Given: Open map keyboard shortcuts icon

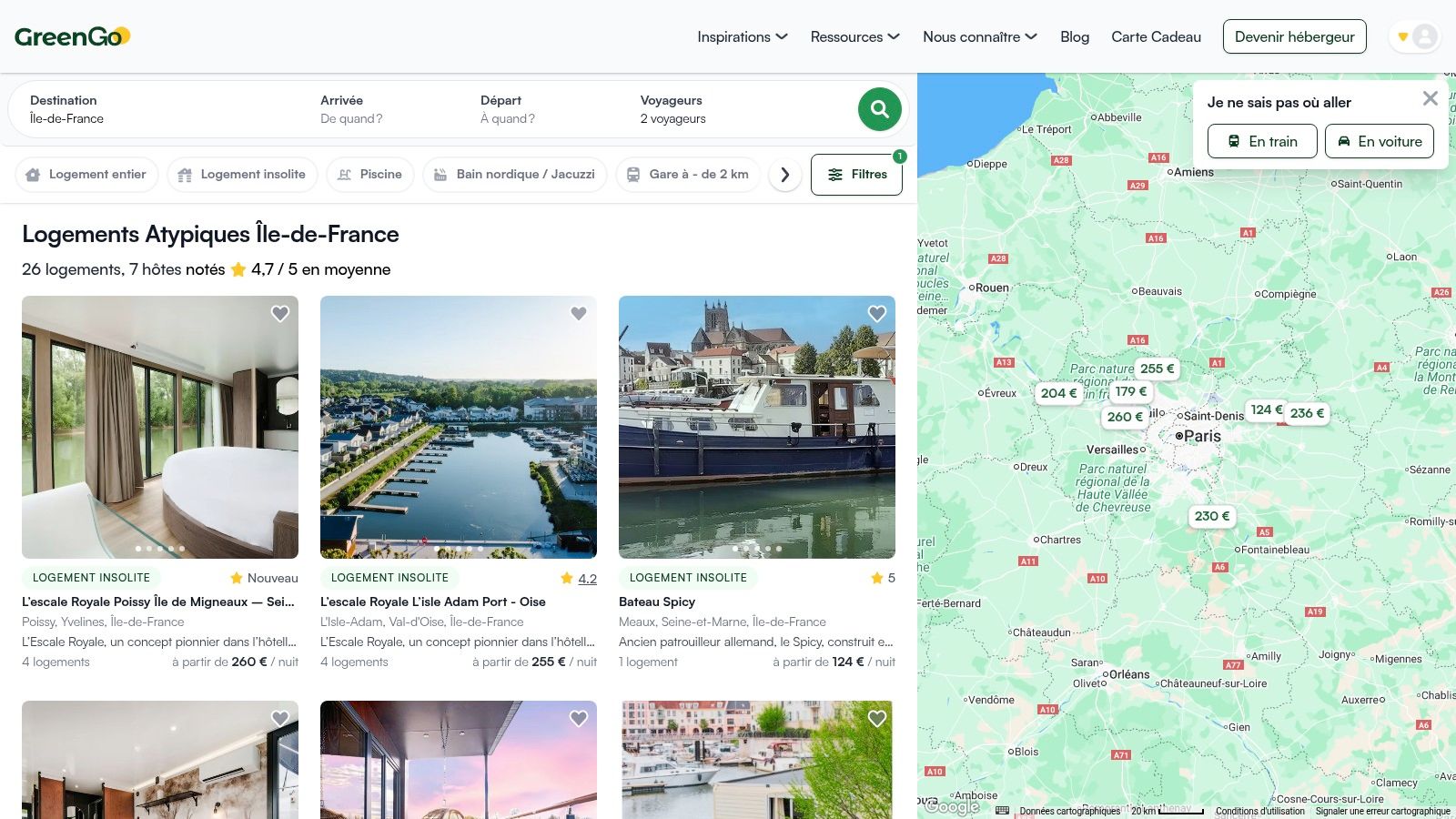Looking at the screenshot, I should [x=1003, y=811].
